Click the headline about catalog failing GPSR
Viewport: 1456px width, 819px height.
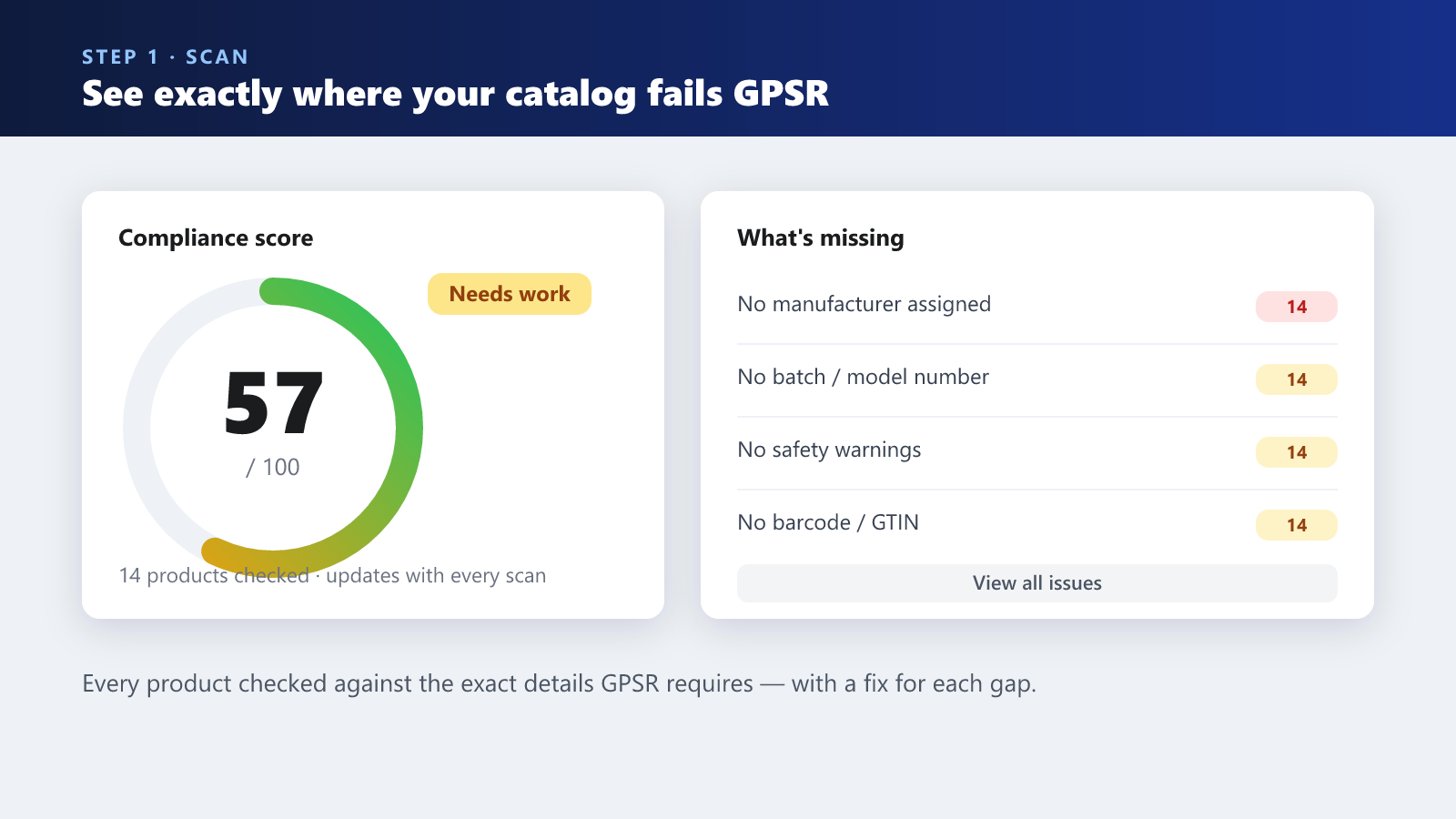[455, 94]
